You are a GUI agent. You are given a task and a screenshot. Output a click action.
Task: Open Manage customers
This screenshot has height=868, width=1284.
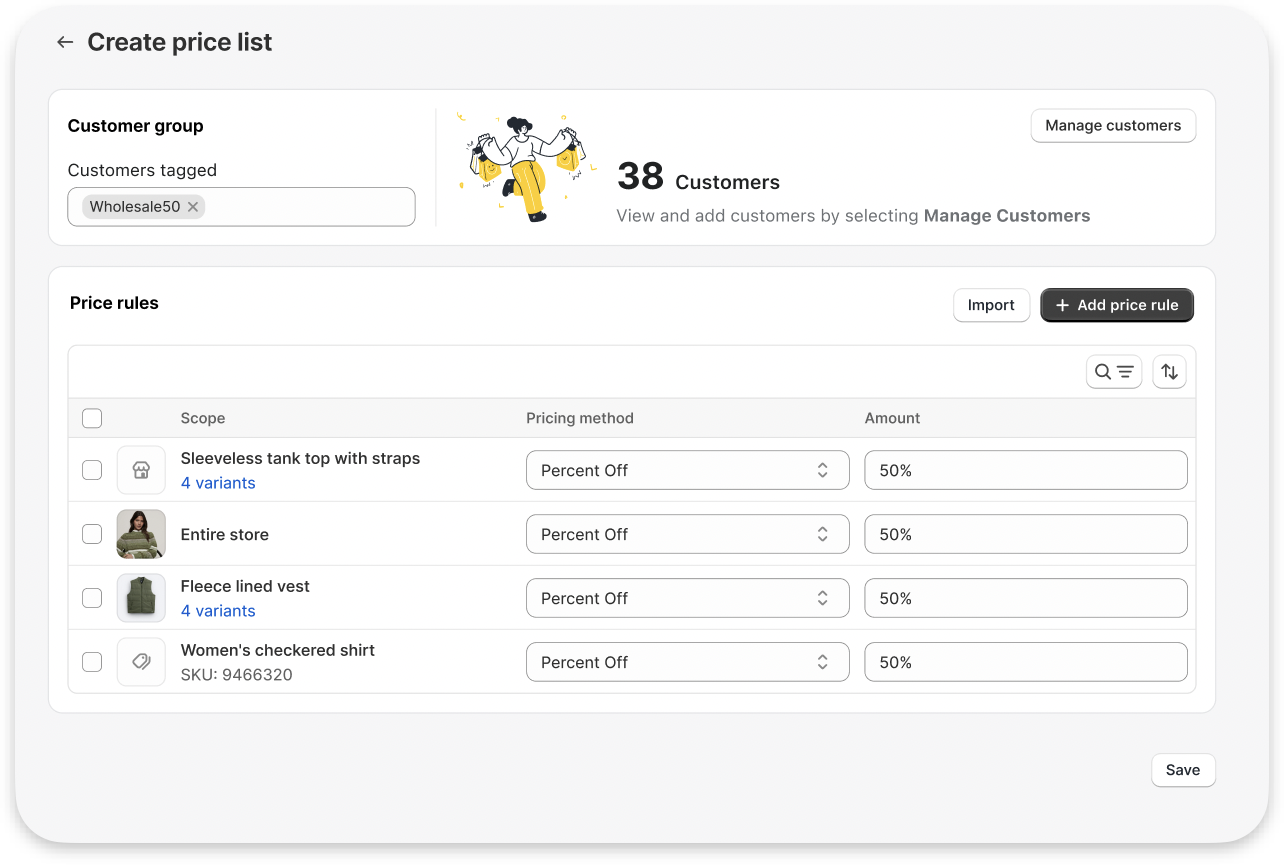pyautogui.click(x=1112, y=126)
